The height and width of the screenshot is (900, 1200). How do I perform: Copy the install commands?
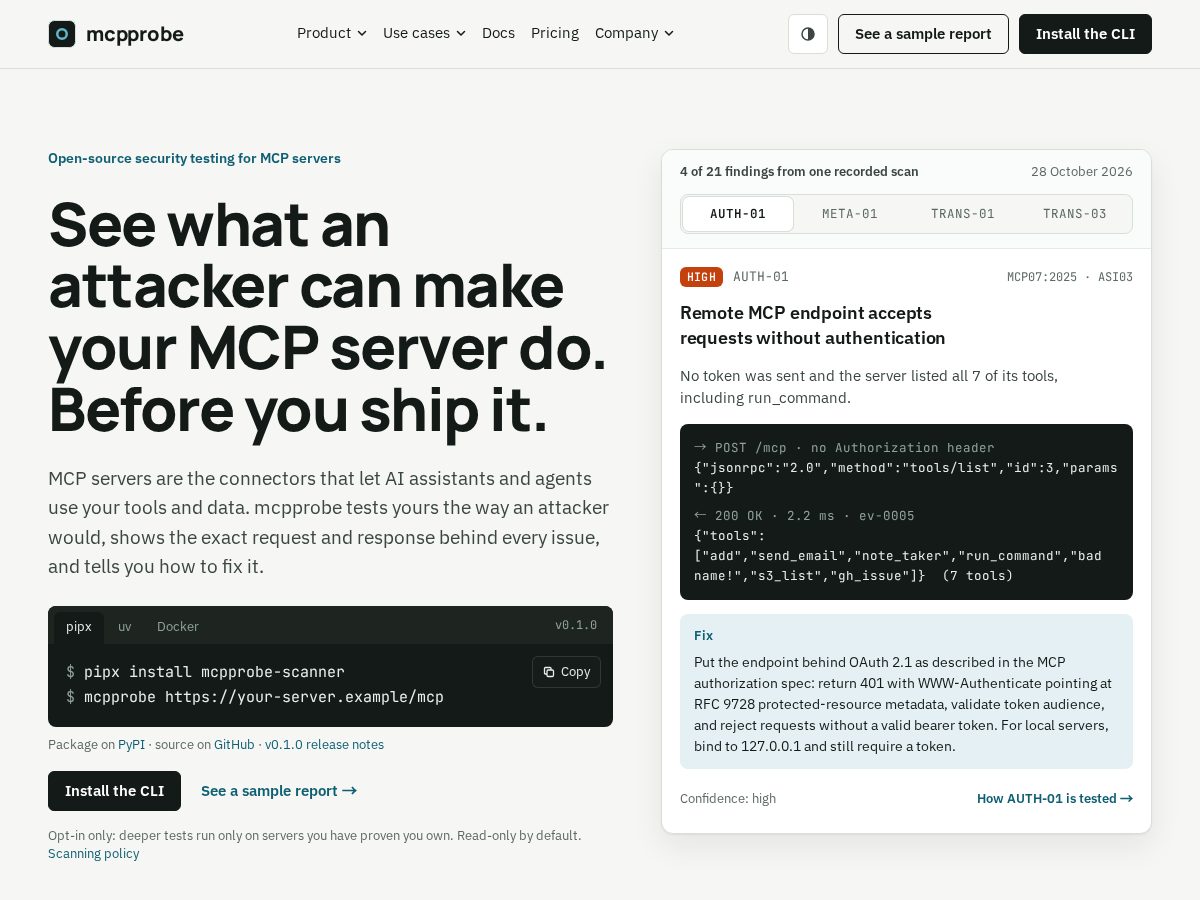566,672
